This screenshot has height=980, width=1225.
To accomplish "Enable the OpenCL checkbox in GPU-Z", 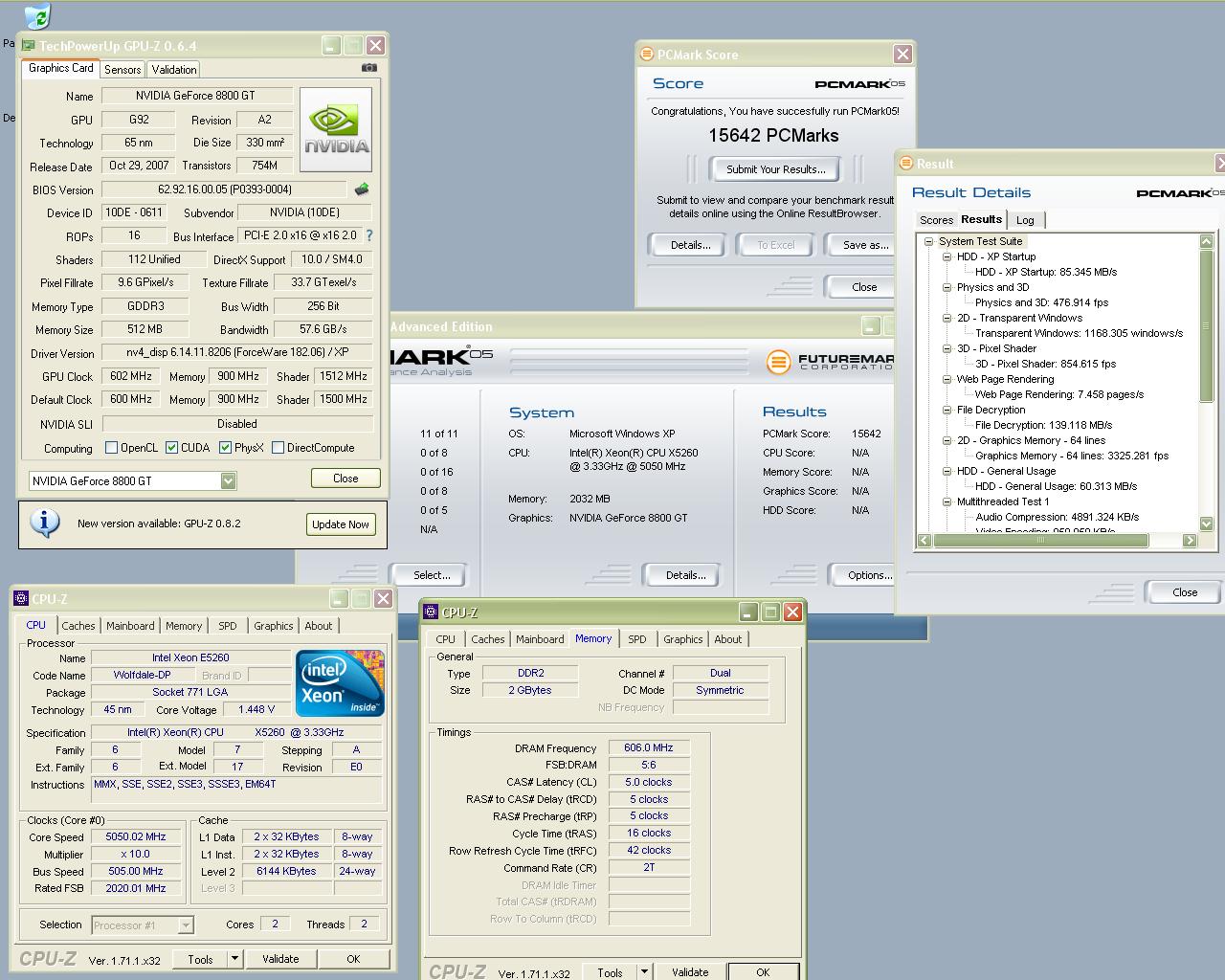I will point(111,447).
